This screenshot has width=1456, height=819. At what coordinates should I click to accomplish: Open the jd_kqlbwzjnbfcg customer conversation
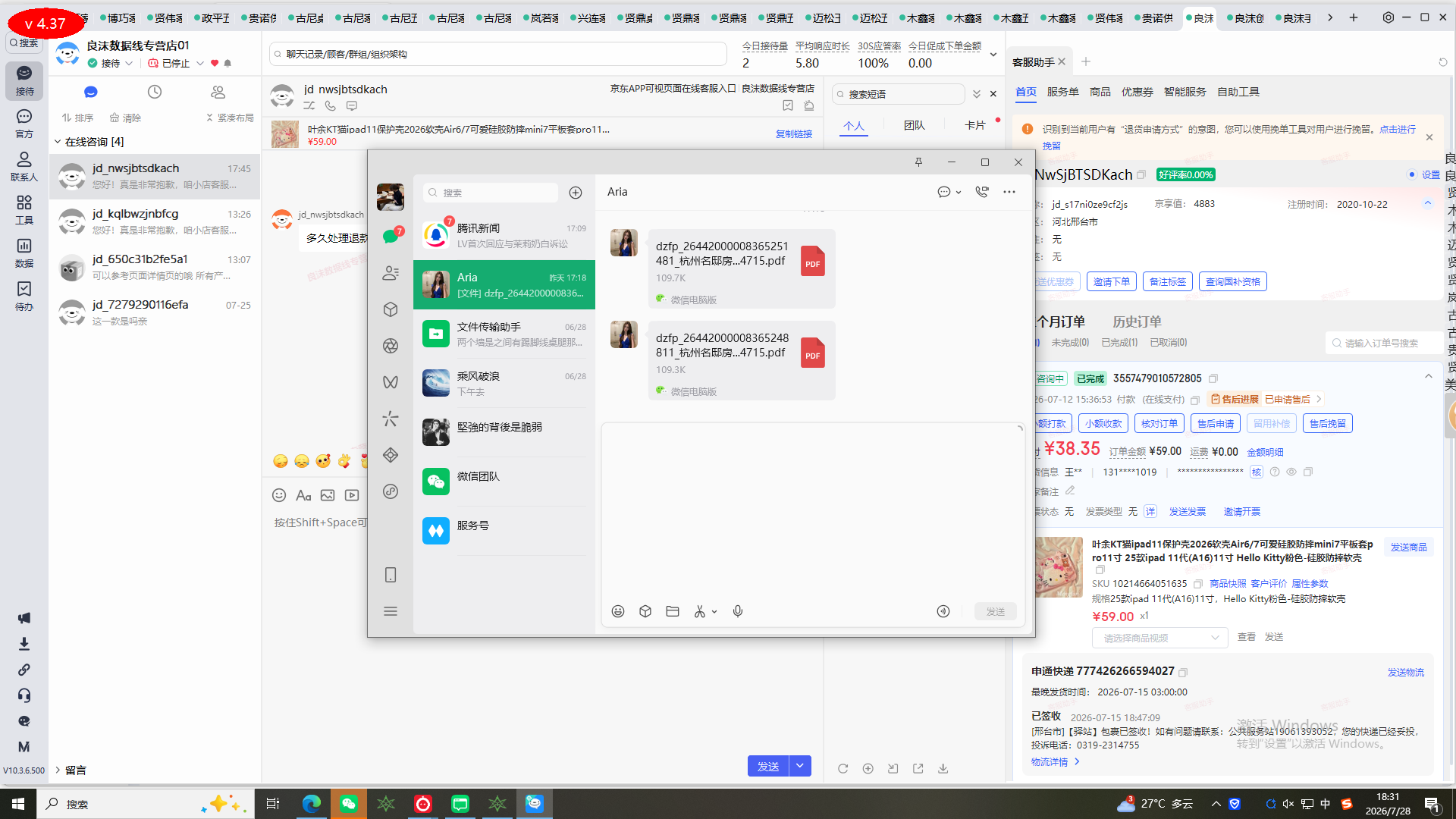tap(155, 221)
